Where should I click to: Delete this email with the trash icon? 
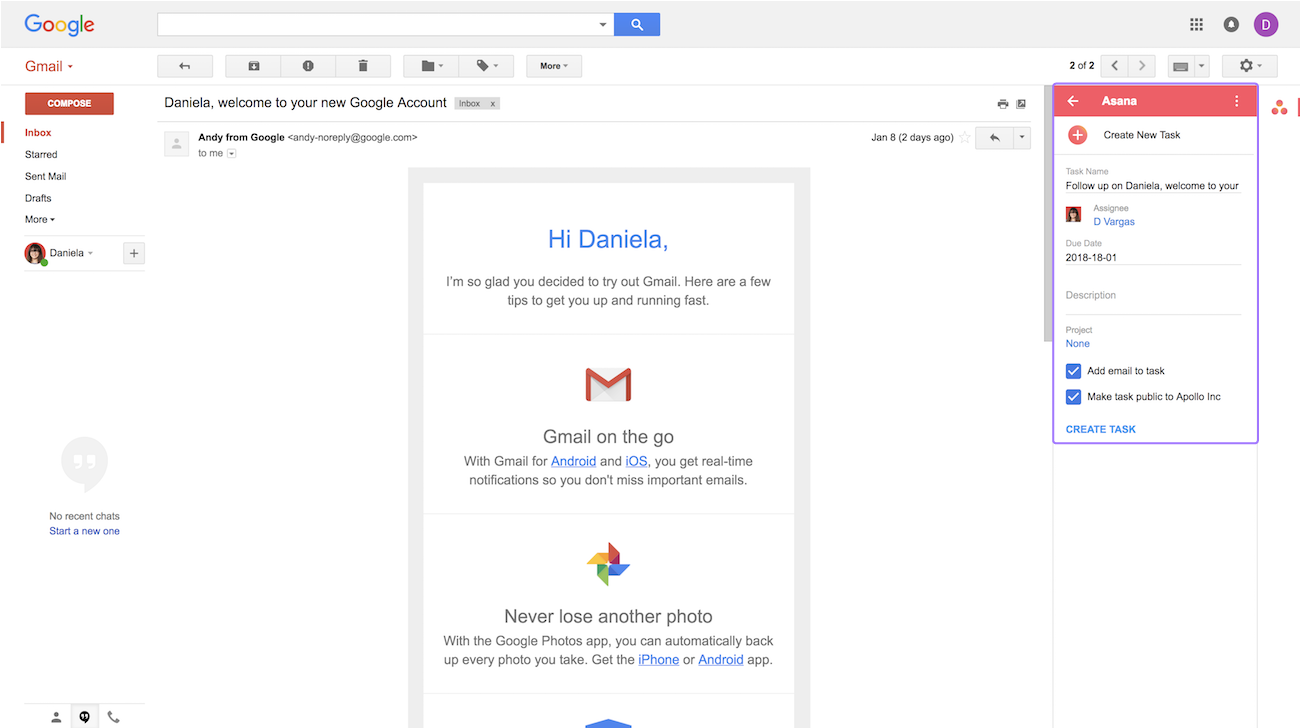pos(363,66)
